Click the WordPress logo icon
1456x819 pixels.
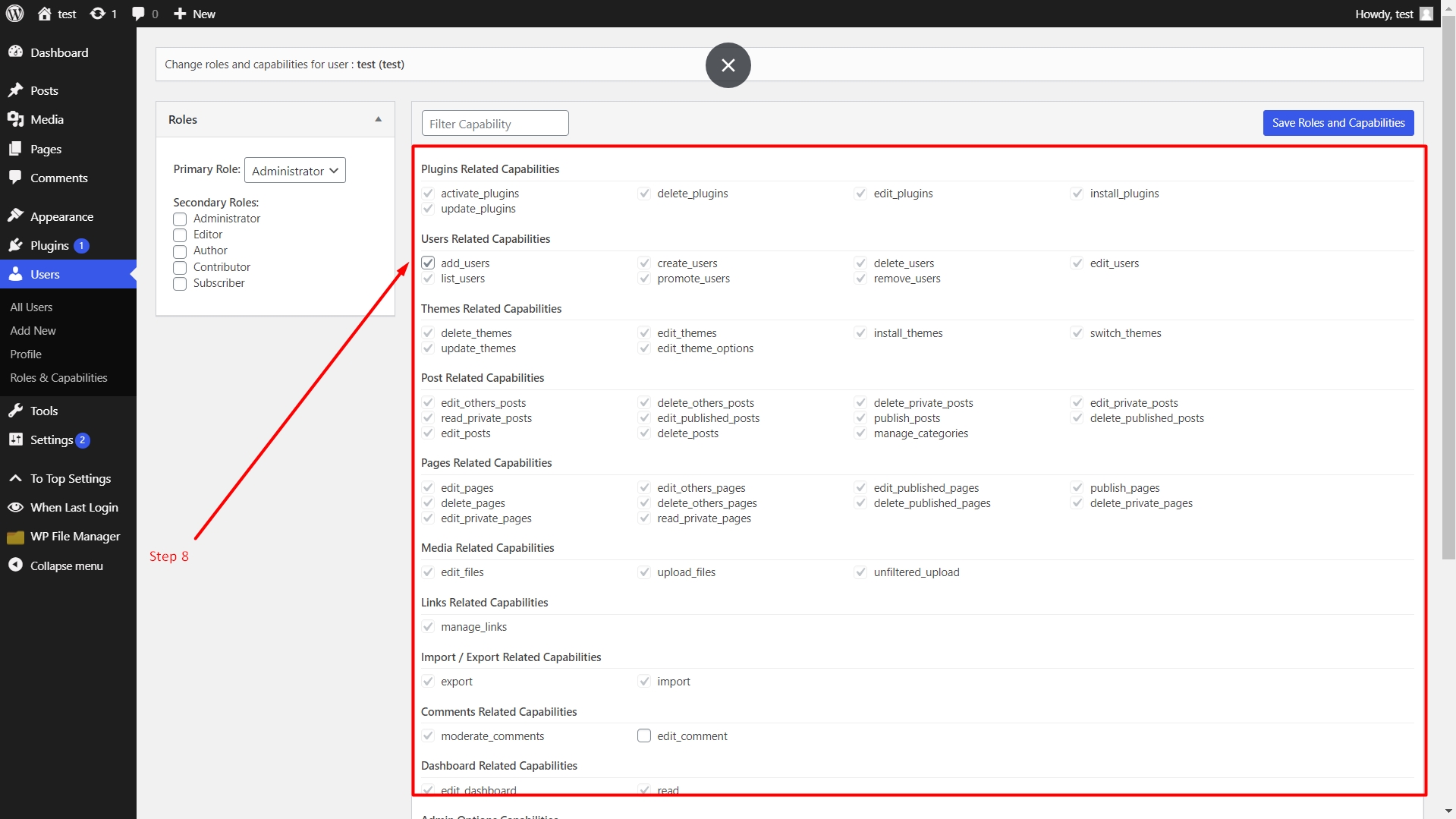[x=14, y=14]
